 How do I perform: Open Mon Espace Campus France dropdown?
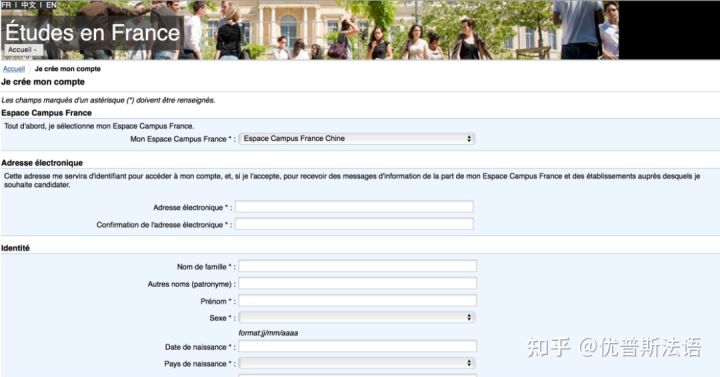tap(357, 139)
